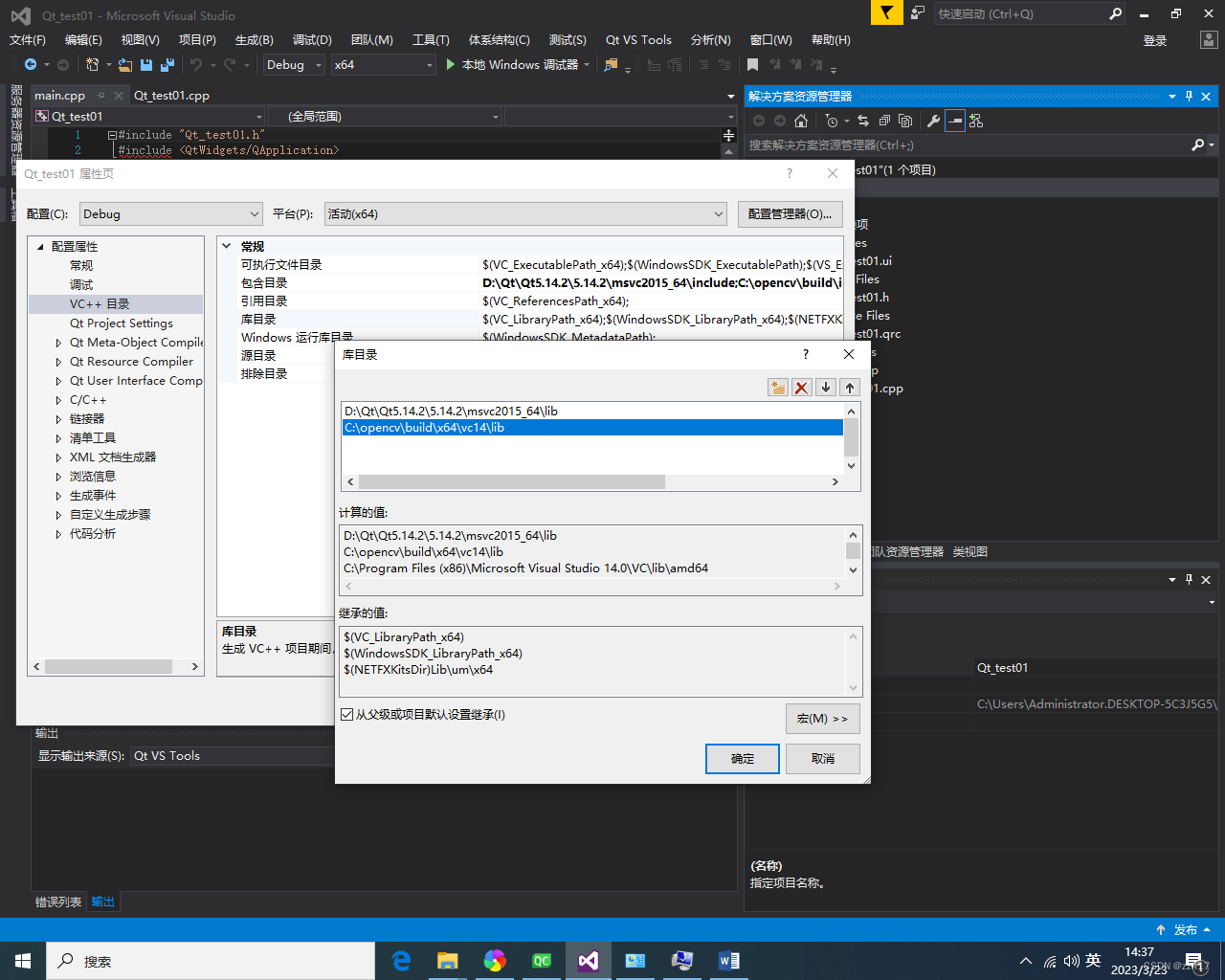Click the Home icon in 解决方案资源管理器

point(802,122)
